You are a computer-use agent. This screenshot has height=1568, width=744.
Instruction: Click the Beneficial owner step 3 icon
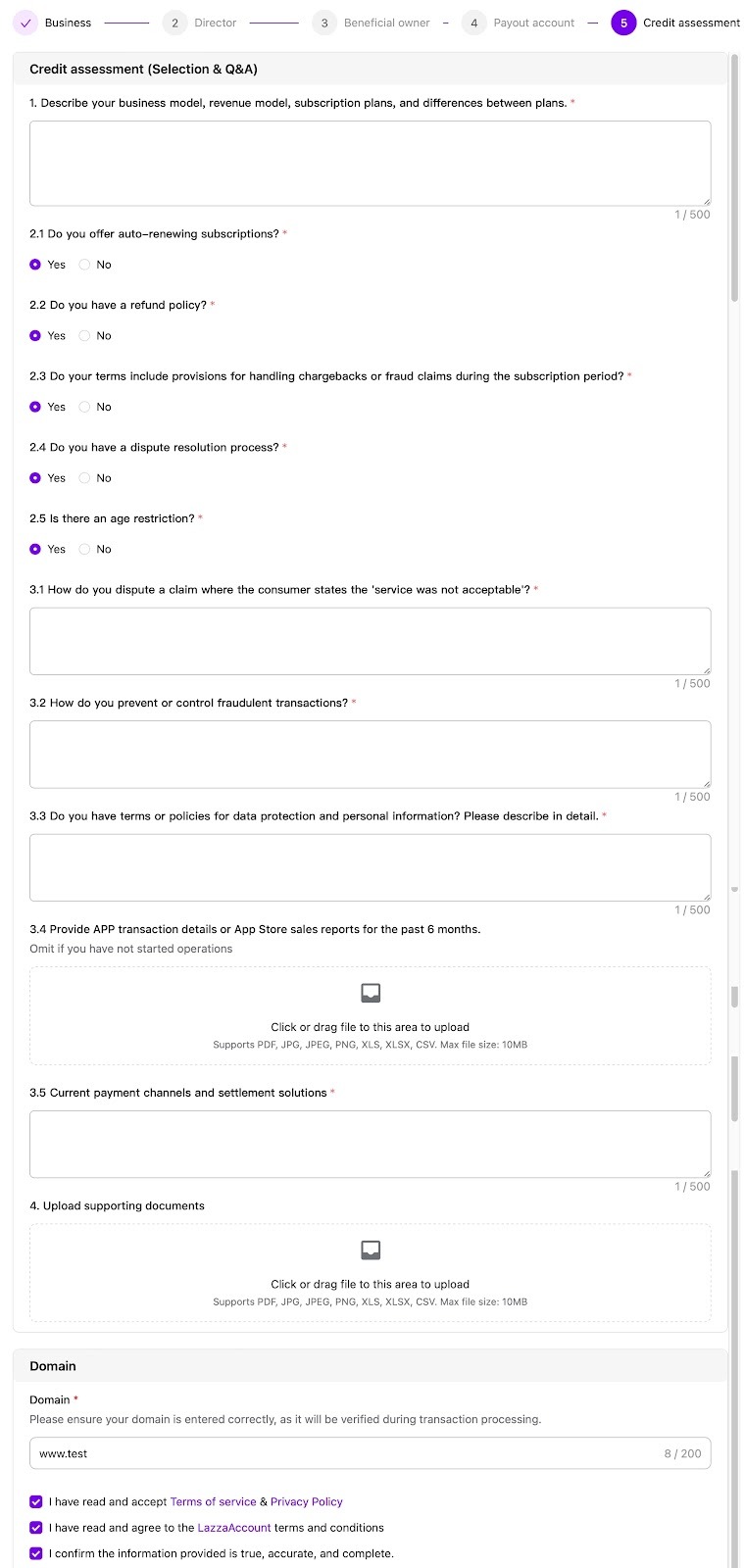coord(324,23)
